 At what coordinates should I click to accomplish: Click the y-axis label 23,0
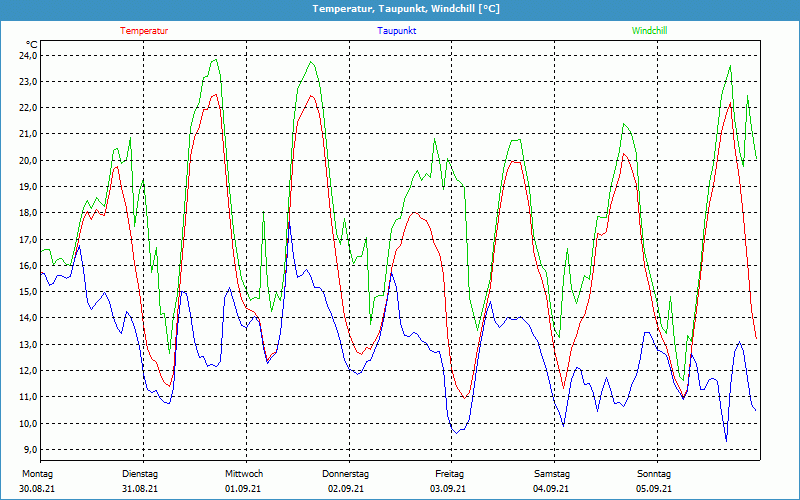(x=28, y=82)
